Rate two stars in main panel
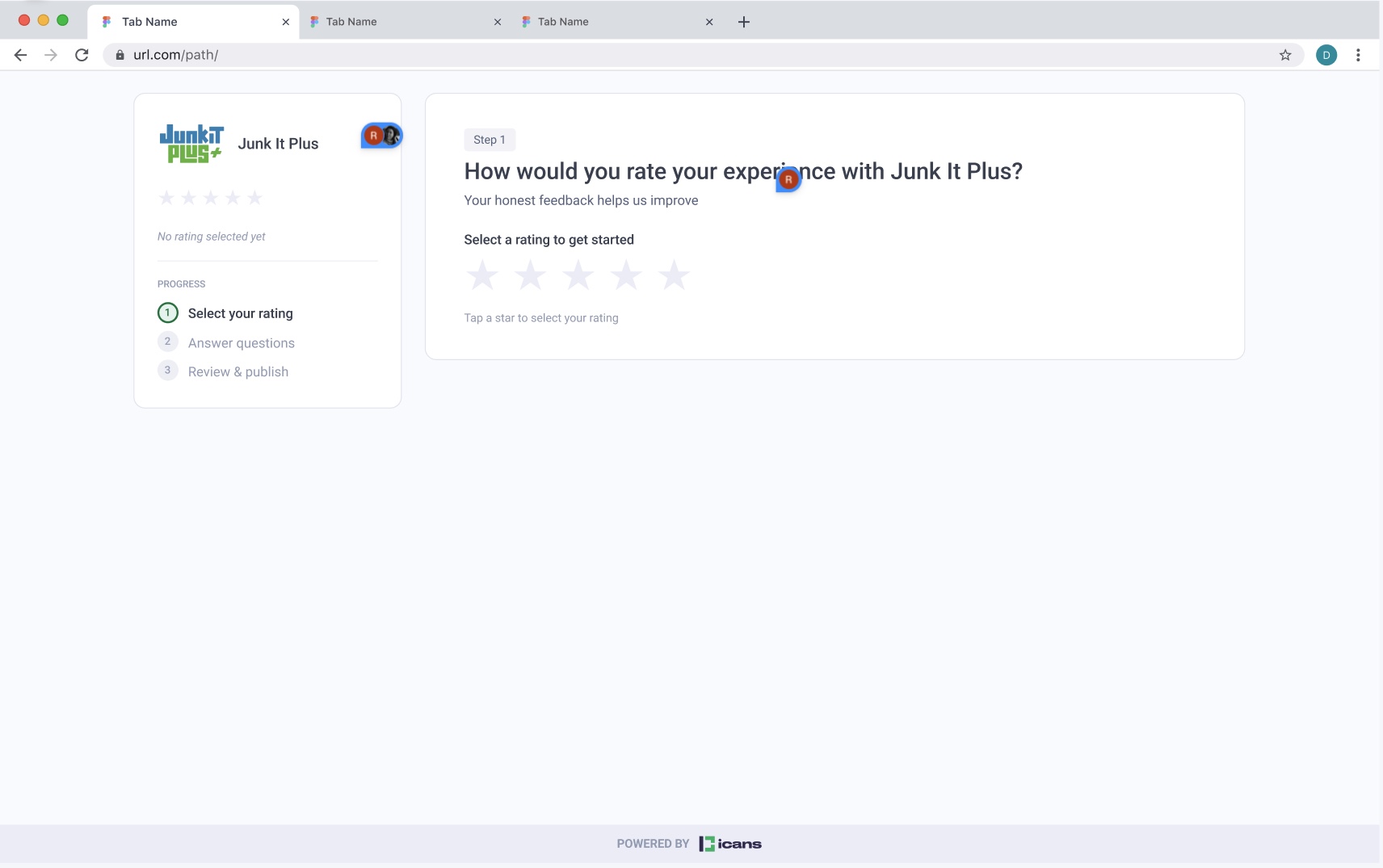This screenshot has height=868, width=1383. click(x=530, y=275)
